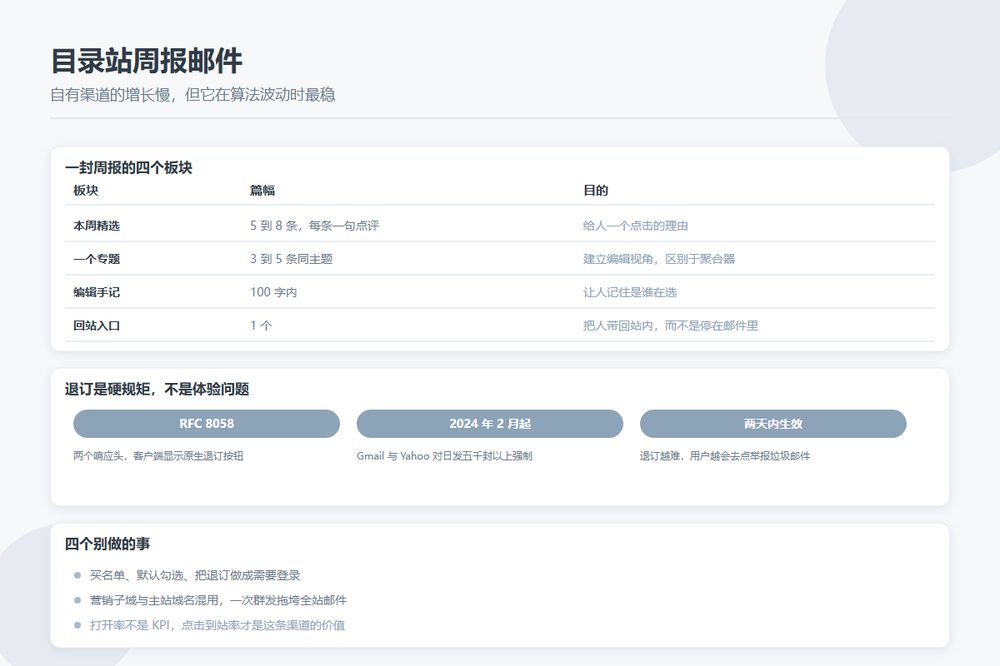Click the 板块 column header

[x=85, y=190]
